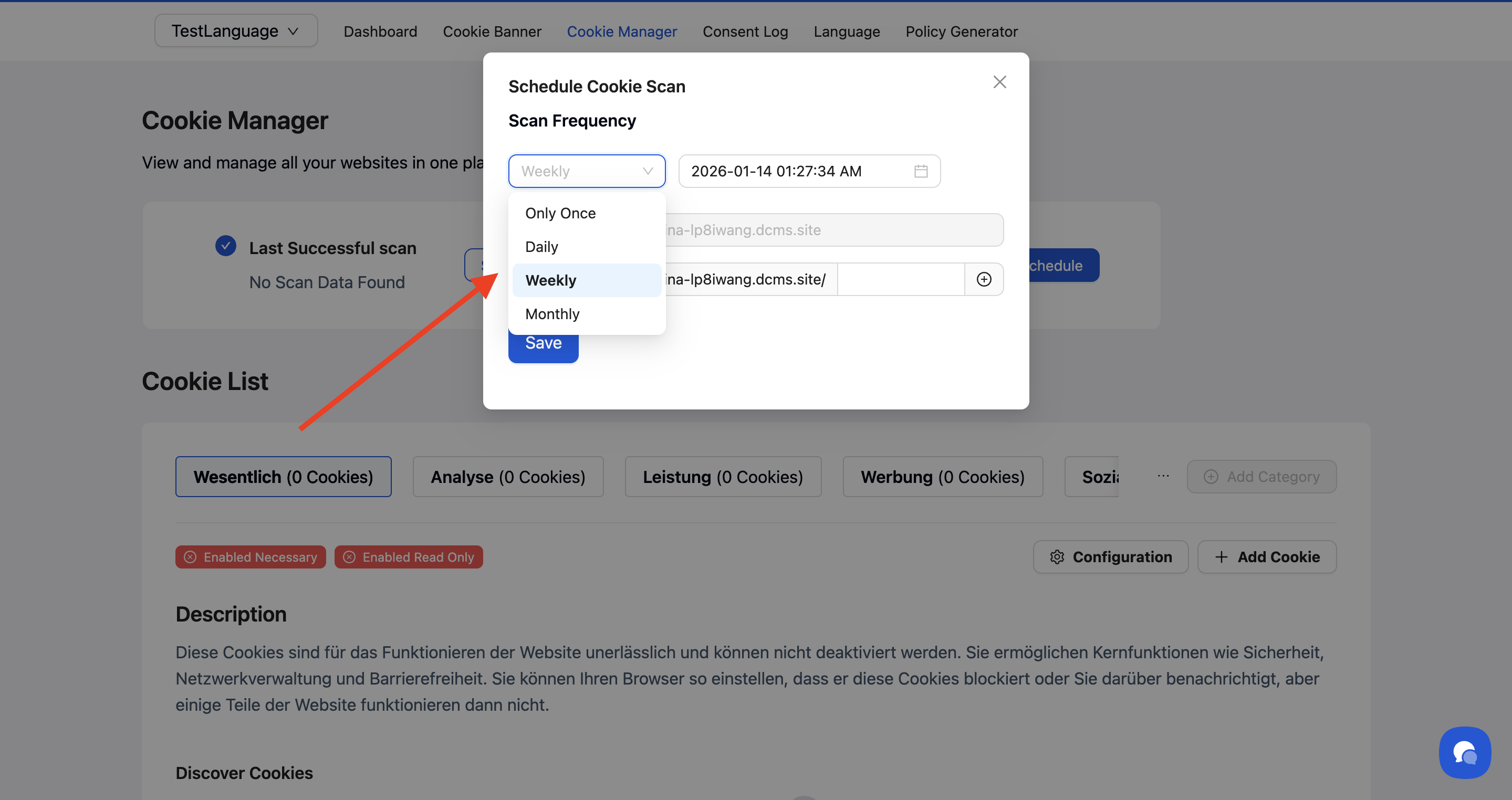Go to Consent Log menu
The image size is (1512, 800).
pos(745,31)
